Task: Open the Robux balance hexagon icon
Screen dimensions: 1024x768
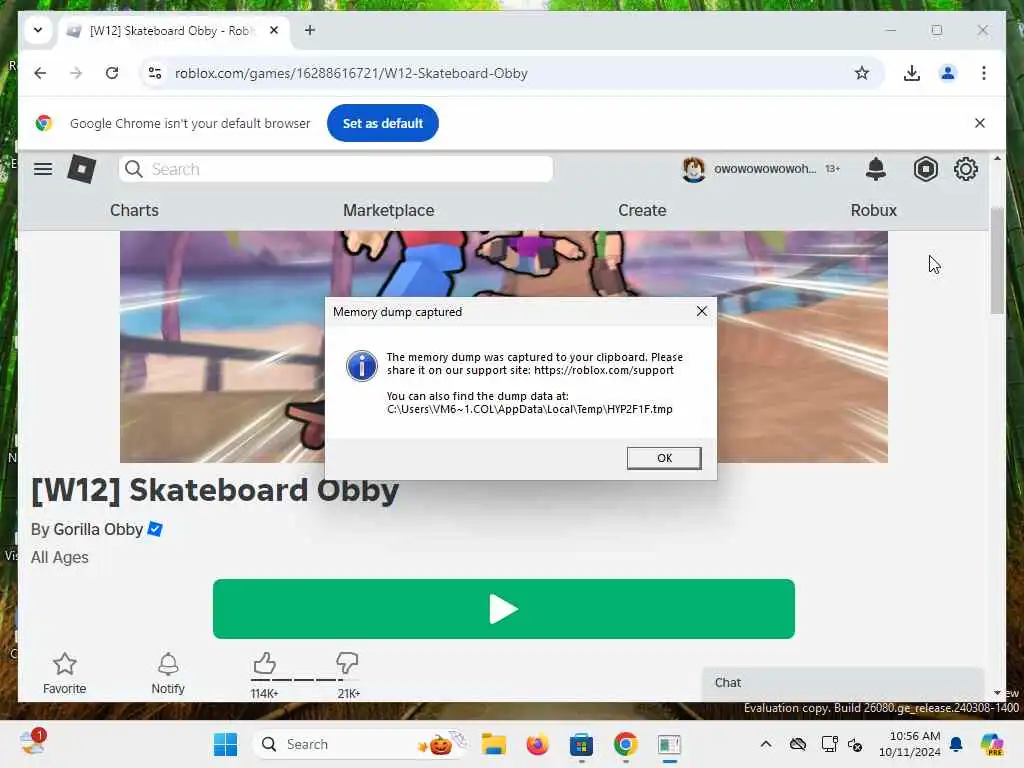Action: click(925, 169)
